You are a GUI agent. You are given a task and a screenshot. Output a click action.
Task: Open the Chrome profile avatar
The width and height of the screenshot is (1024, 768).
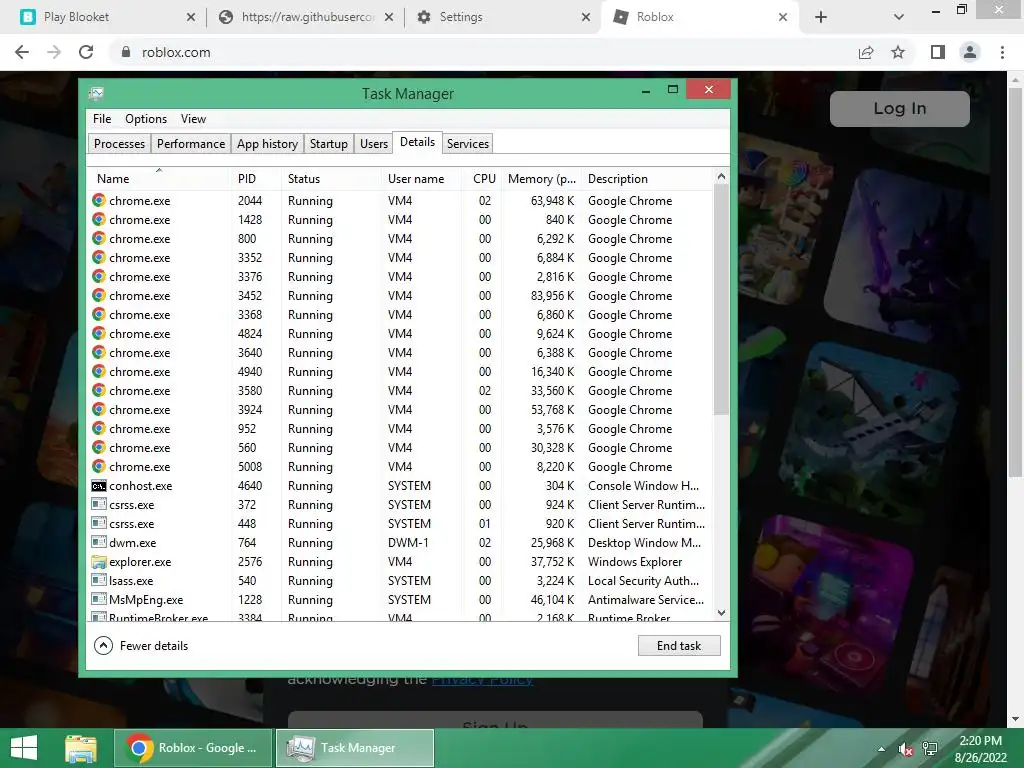[x=970, y=52]
